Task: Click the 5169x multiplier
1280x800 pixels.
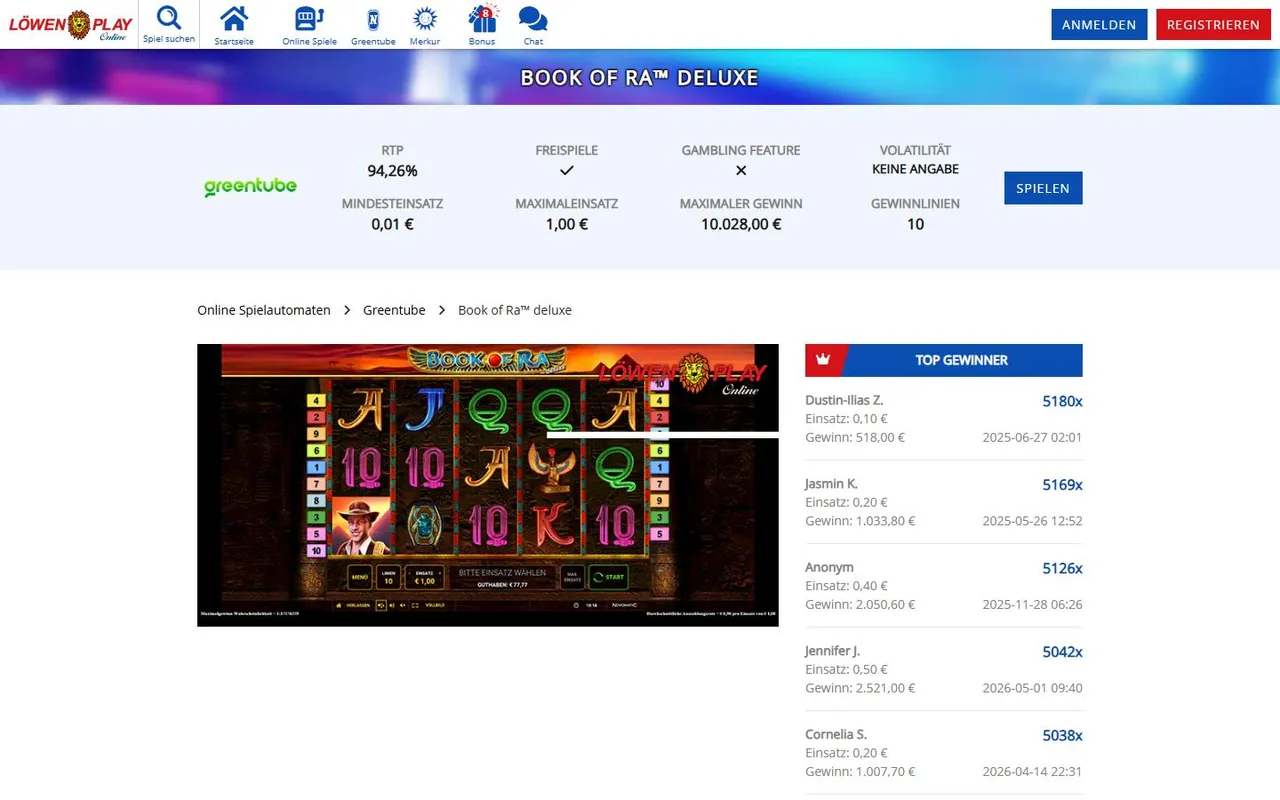Action: 1062,485
